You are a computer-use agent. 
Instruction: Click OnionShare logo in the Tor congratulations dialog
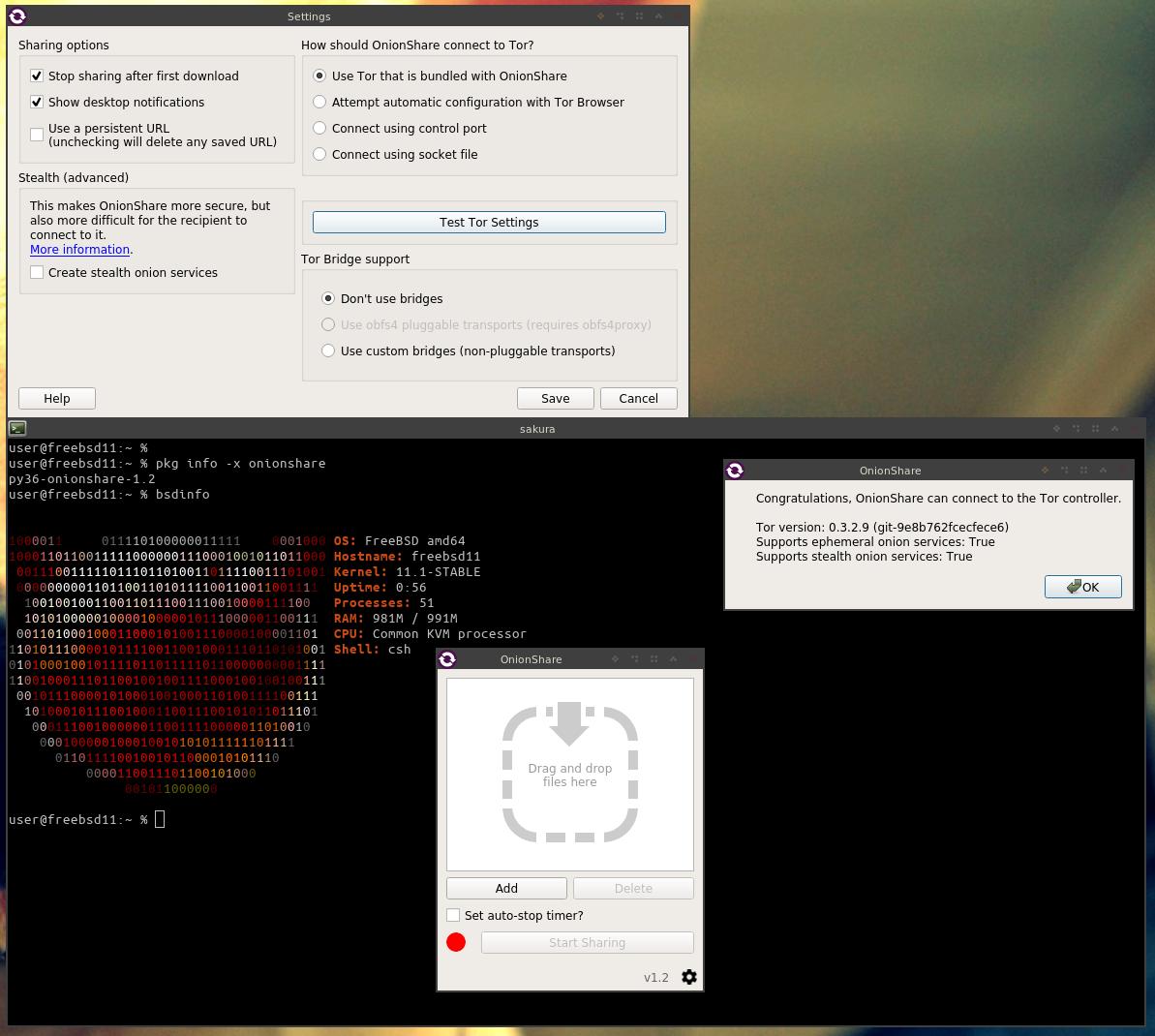point(735,471)
